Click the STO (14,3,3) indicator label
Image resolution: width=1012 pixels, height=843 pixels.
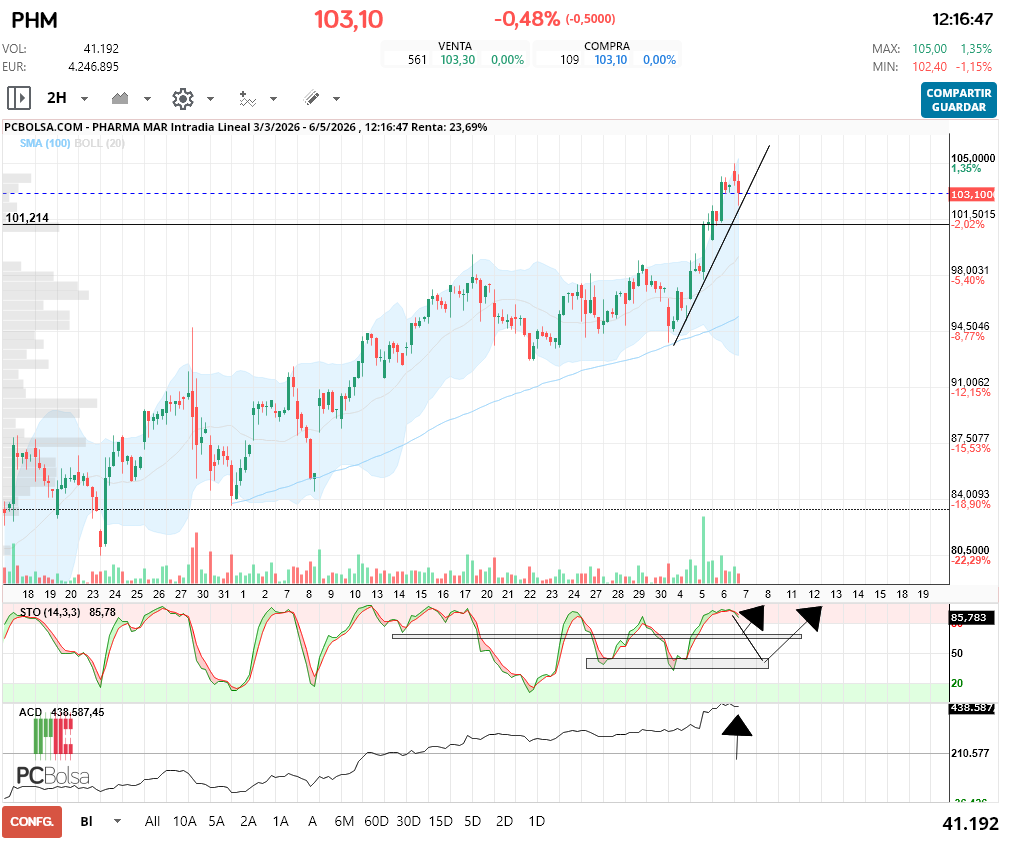pos(50,612)
